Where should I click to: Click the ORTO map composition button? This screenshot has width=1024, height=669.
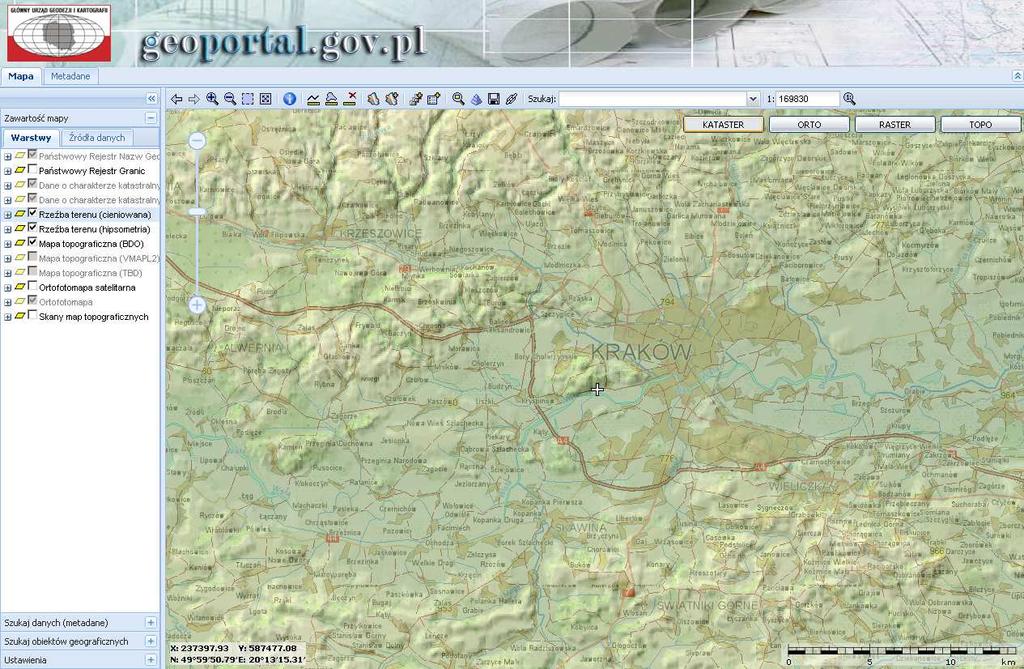[809, 124]
